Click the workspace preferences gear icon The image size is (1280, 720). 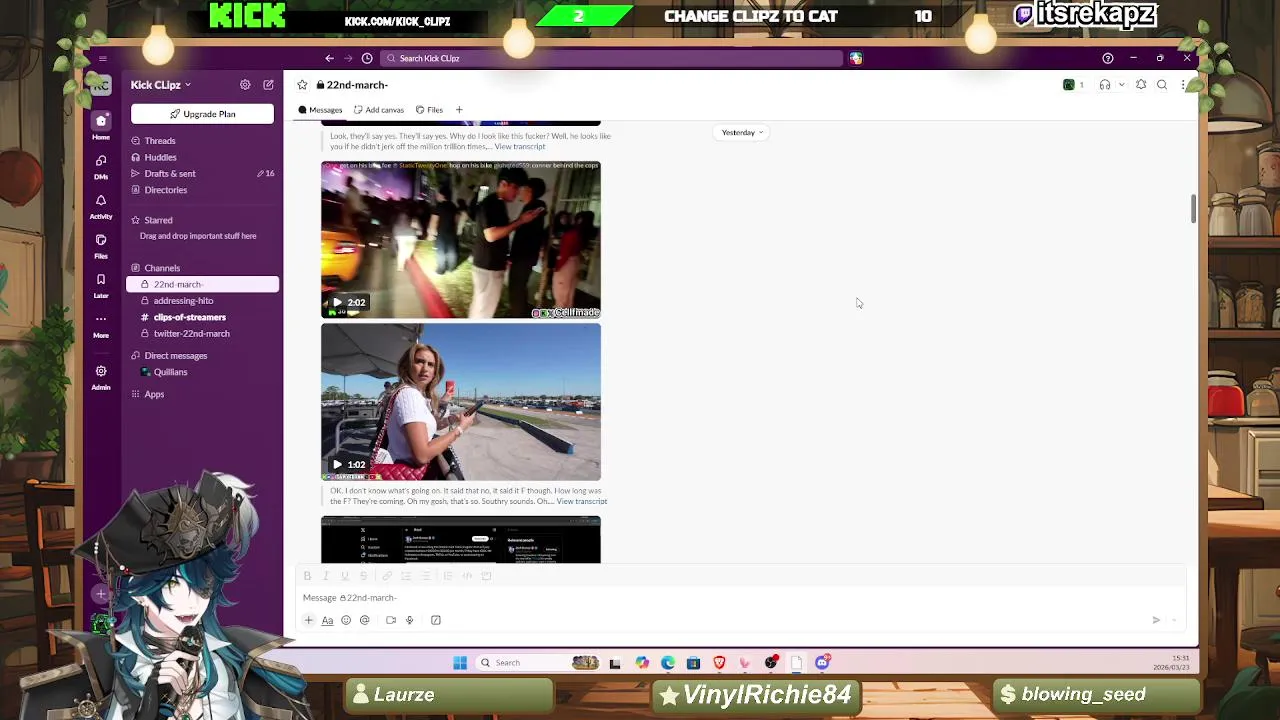pyautogui.click(x=245, y=85)
